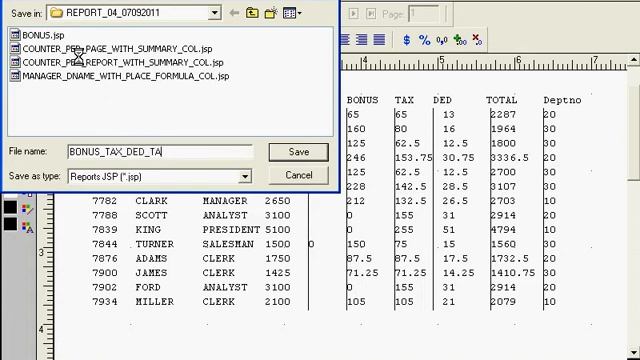
Task: Click the PRESIDENT job cell
Action: (231, 229)
